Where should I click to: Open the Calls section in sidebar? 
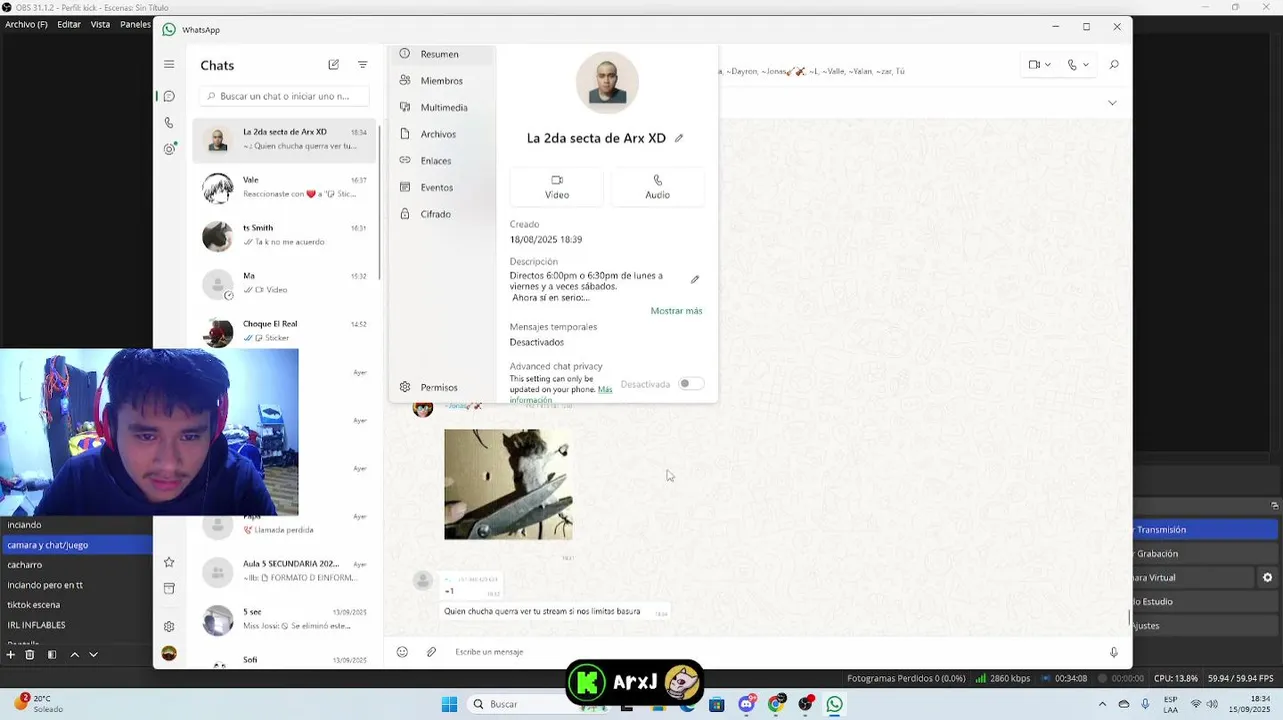(169, 123)
